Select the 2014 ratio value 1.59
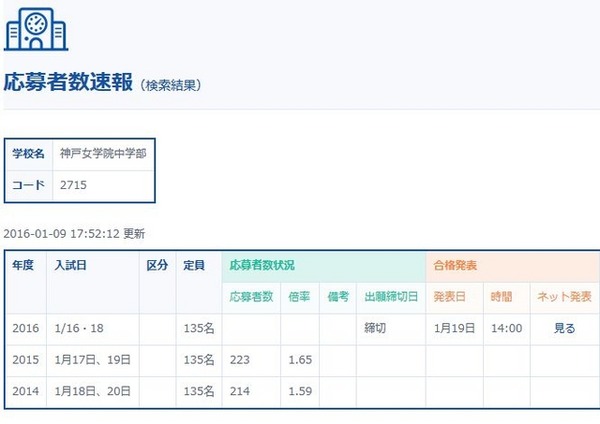The width and height of the screenshot is (600, 424). click(x=300, y=391)
